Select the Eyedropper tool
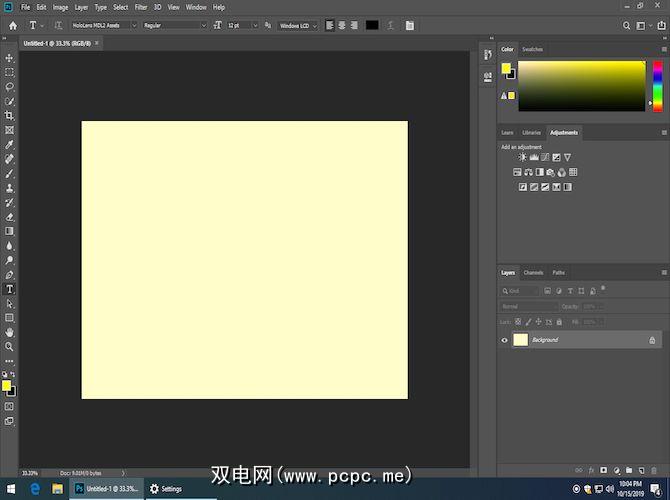The width and height of the screenshot is (670, 500). click(10, 145)
